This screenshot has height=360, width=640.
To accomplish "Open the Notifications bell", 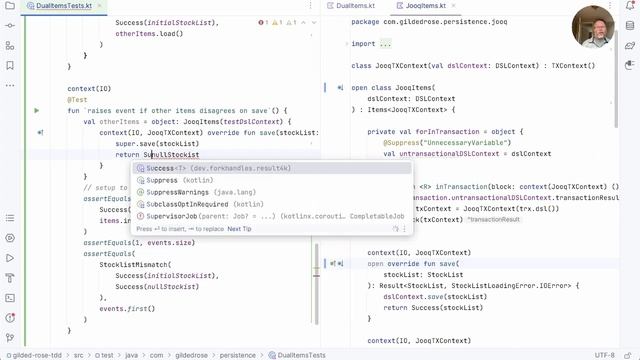I will pyautogui.click(x=630, y=6).
